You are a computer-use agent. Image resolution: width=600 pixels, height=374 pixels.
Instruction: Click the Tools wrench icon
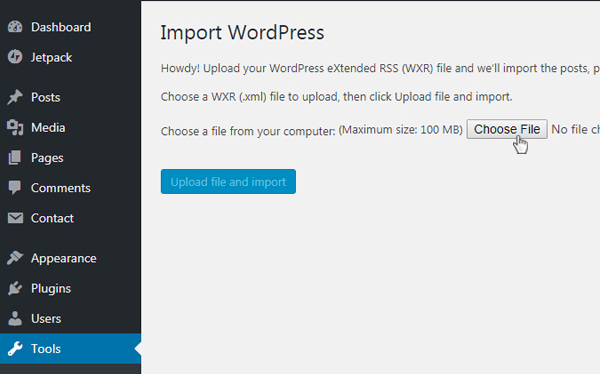pos(15,349)
